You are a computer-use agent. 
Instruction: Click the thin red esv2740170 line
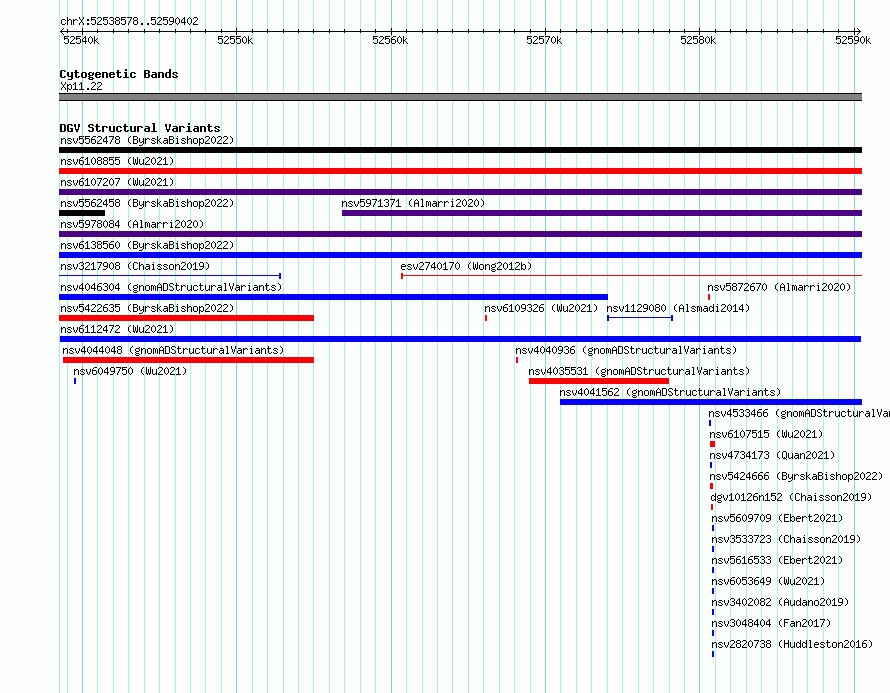(x=632, y=276)
